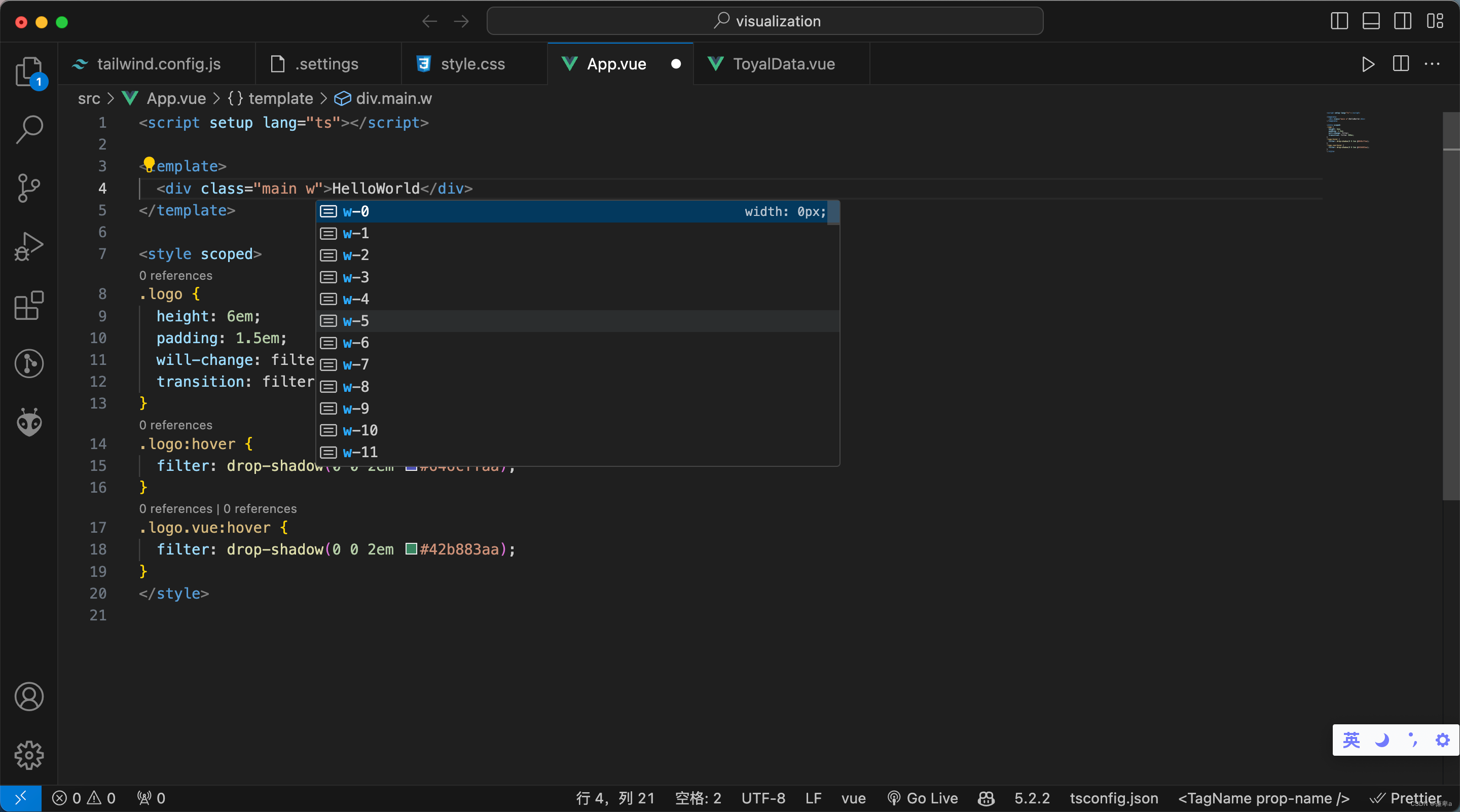Viewport: 1460px width, 812px height.
Task: Open the editor More Actions menu
Action: coord(1432,64)
